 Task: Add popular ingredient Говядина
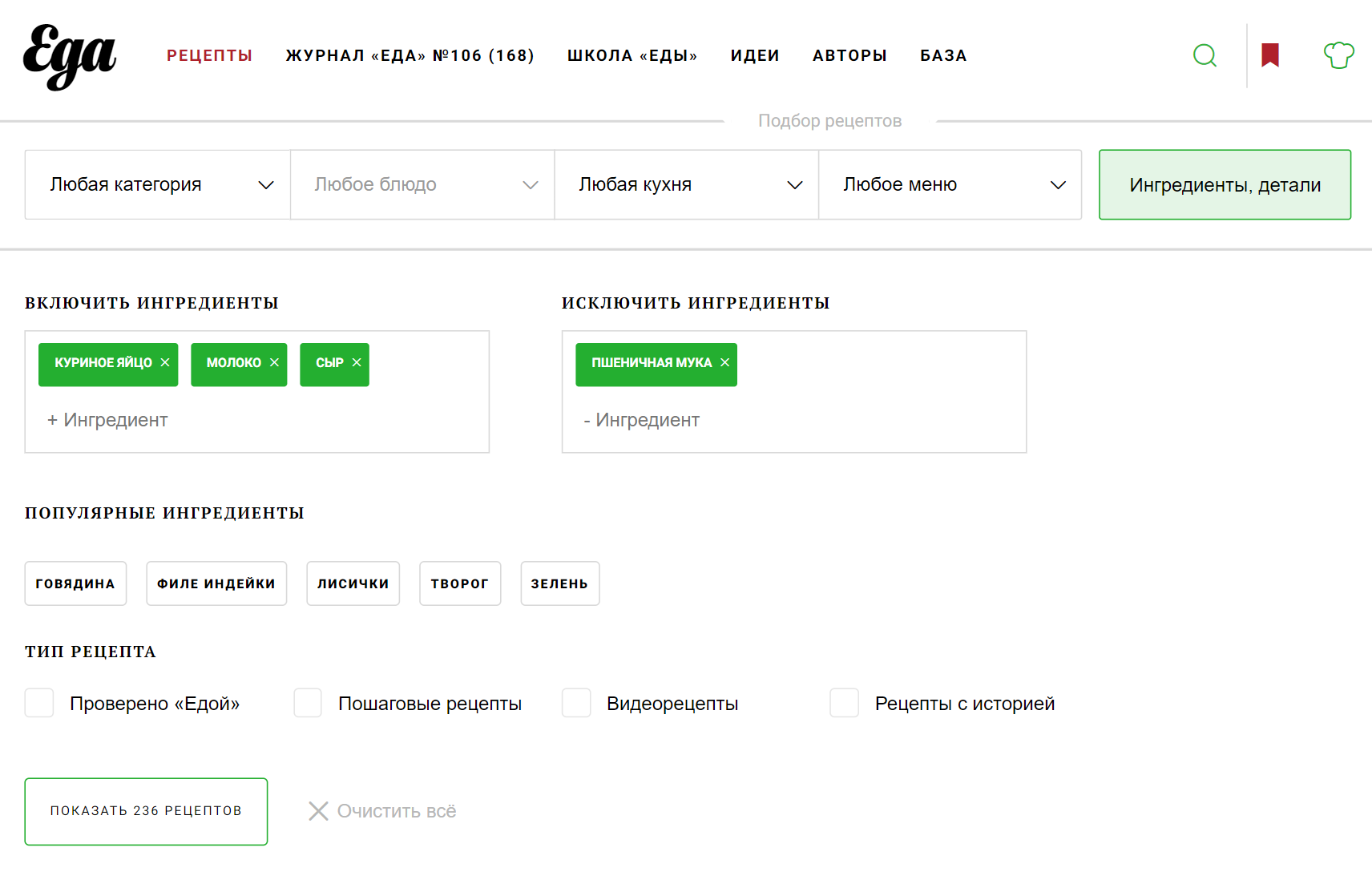[75, 583]
